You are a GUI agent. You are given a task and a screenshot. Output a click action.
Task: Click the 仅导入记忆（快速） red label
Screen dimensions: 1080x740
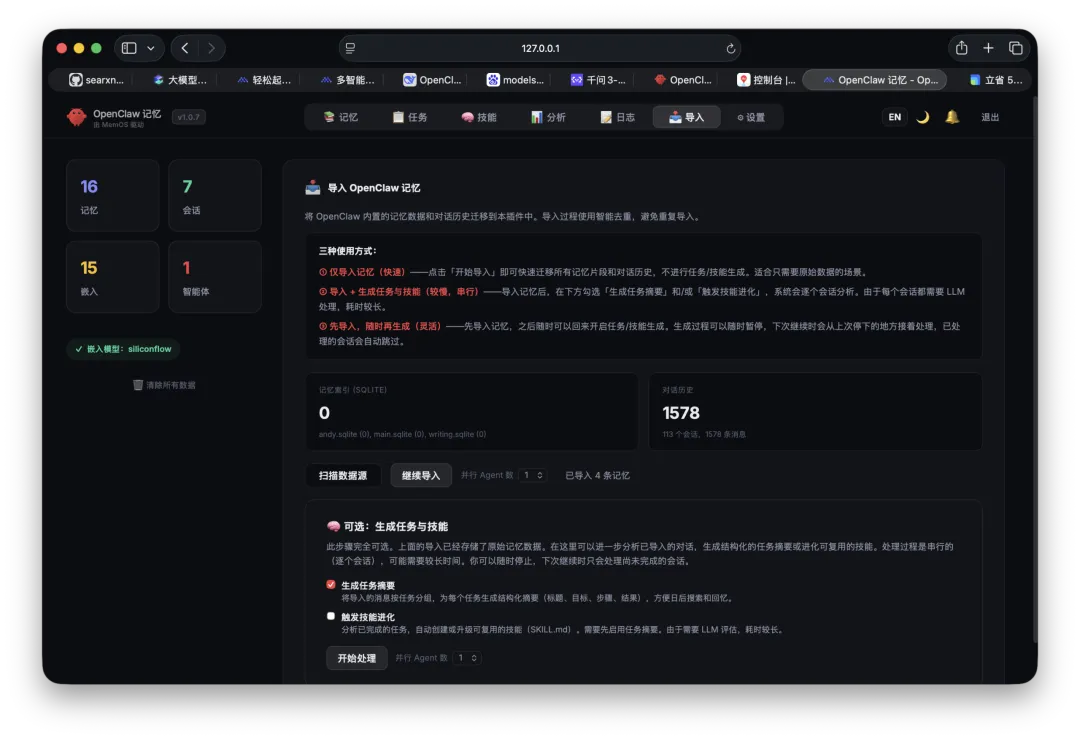point(362,272)
